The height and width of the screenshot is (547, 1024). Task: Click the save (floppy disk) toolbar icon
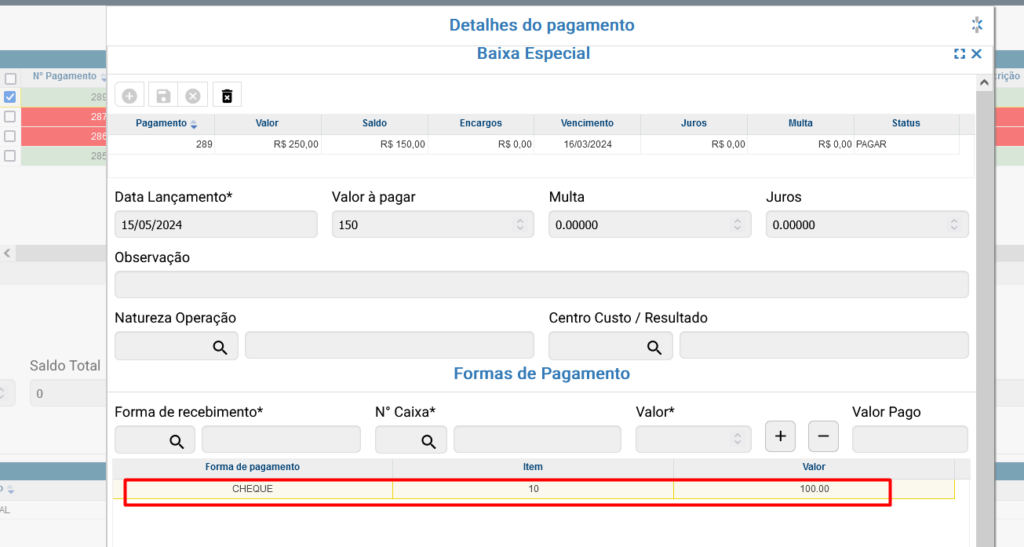(162, 96)
